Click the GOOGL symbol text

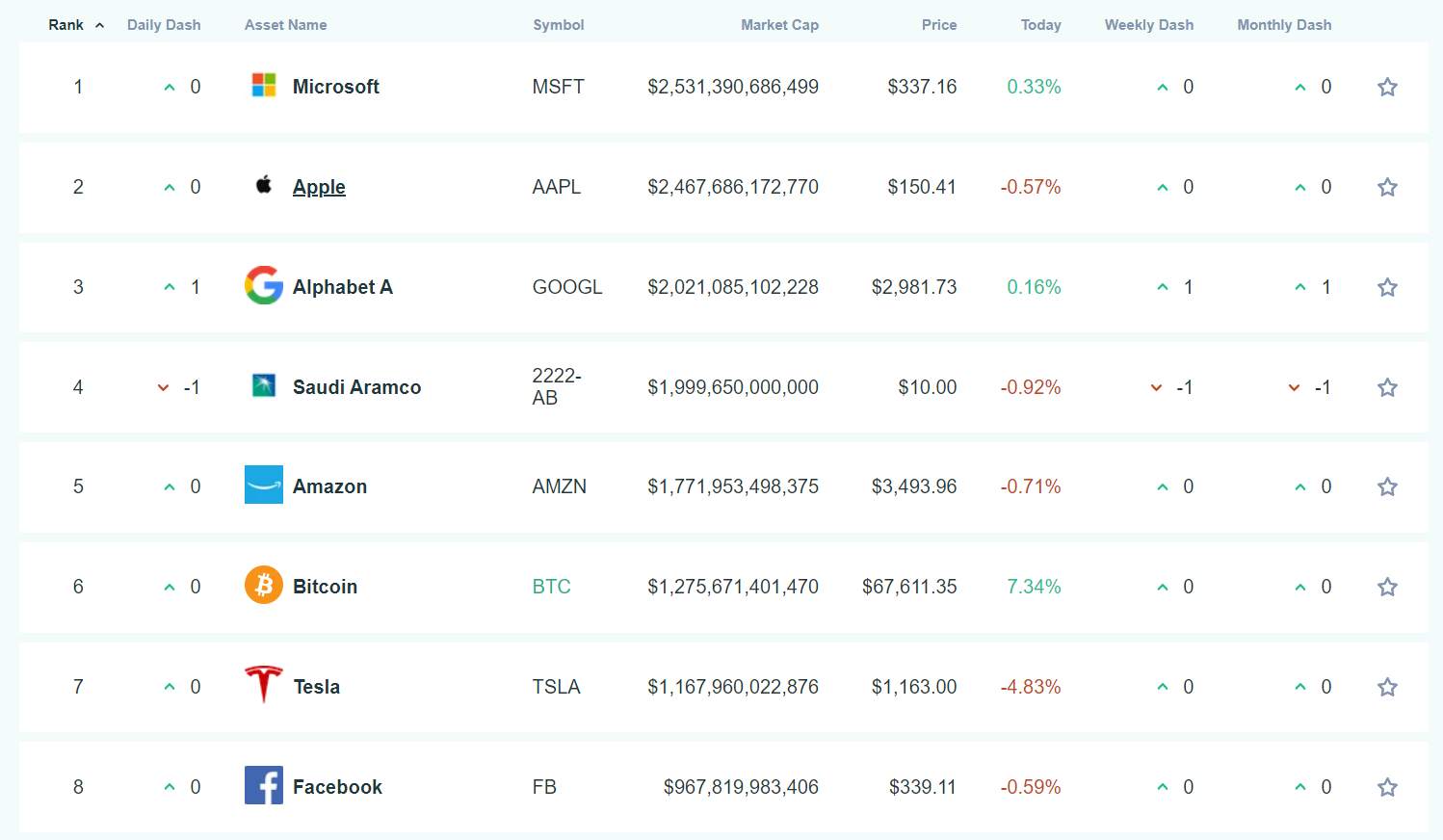(x=567, y=287)
